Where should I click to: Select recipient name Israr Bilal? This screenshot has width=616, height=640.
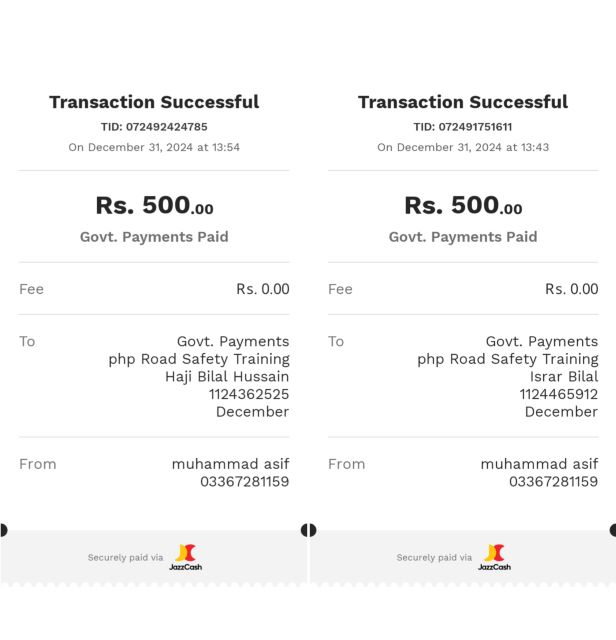coord(564,377)
